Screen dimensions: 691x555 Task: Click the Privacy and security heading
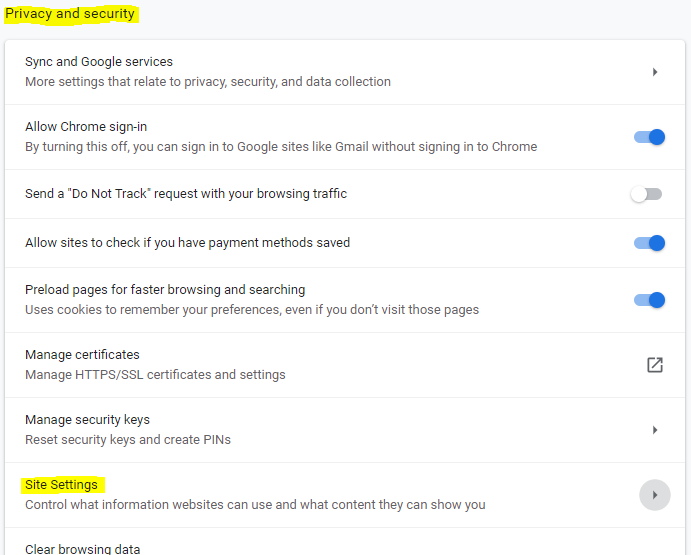tap(70, 15)
